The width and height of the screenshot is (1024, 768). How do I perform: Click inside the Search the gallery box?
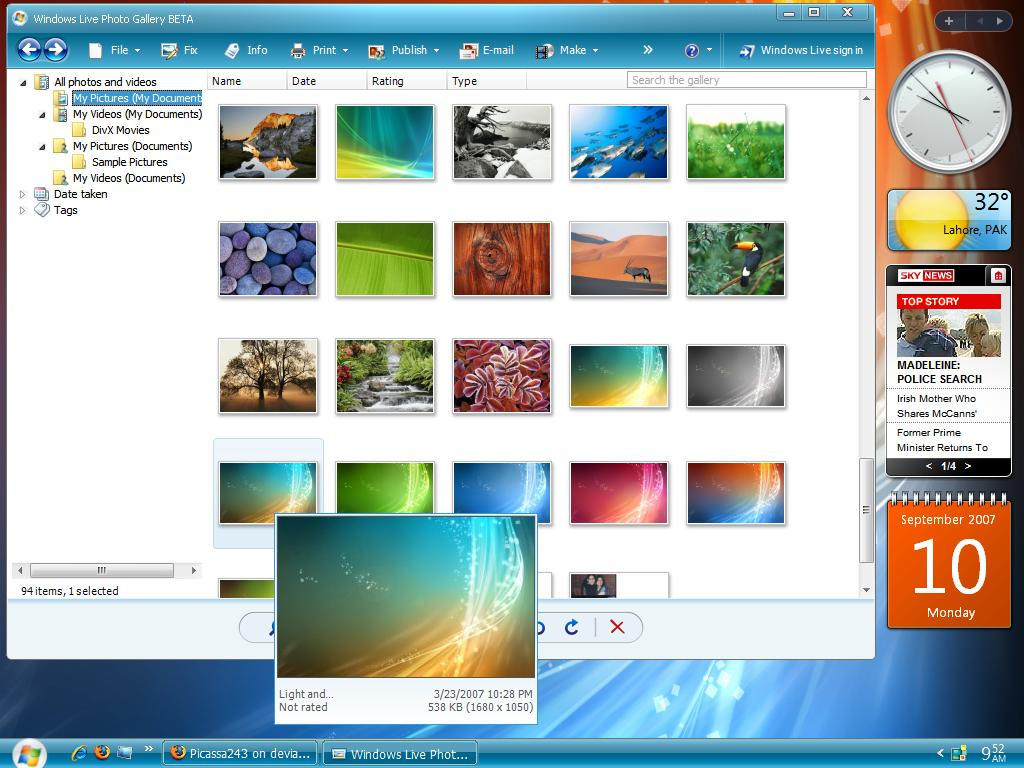[745, 79]
